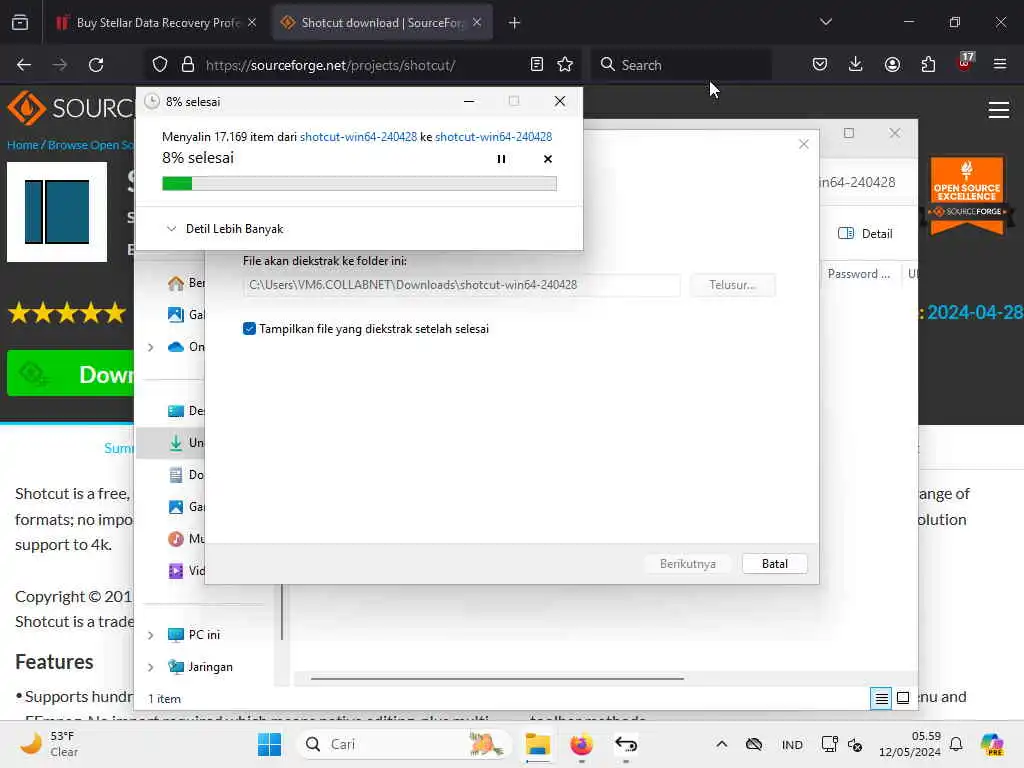Viewport: 1024px width, 768px height.
Task: Click the Firefox back arrow
Action: (x=24, y=65)
